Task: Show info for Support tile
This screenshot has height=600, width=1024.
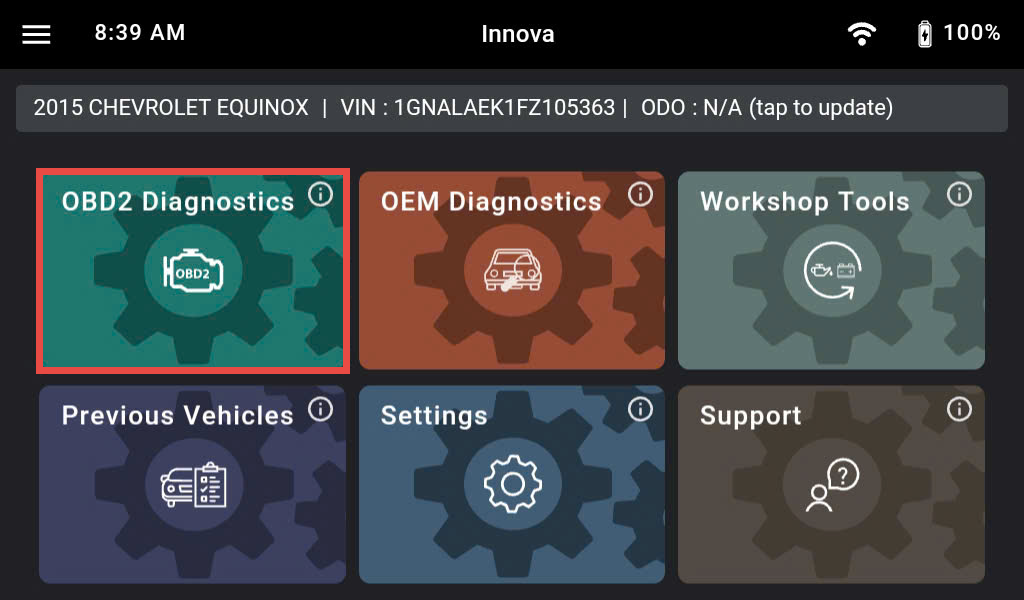Action: click(959, 409)
